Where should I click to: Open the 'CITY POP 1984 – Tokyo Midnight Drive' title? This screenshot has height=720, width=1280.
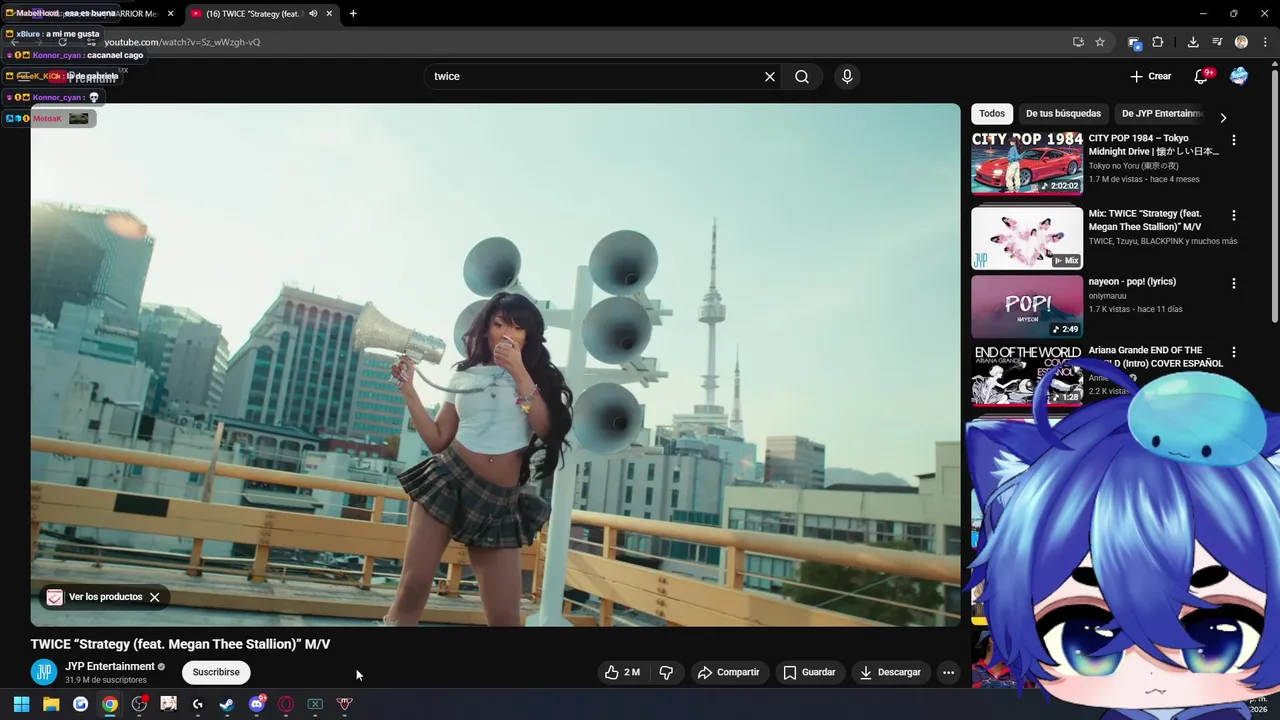point(1154,145)
